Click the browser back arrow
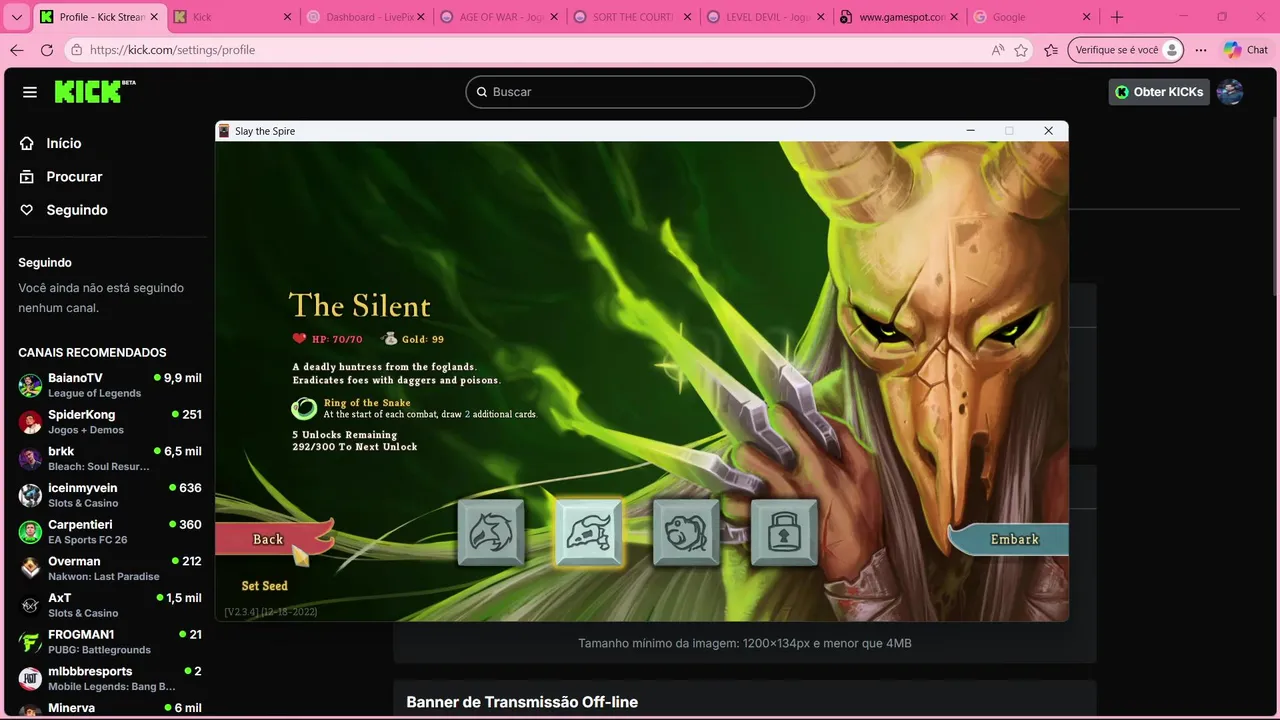The height and width of the screenshot is (720, 1280). (x=16, y=50)
